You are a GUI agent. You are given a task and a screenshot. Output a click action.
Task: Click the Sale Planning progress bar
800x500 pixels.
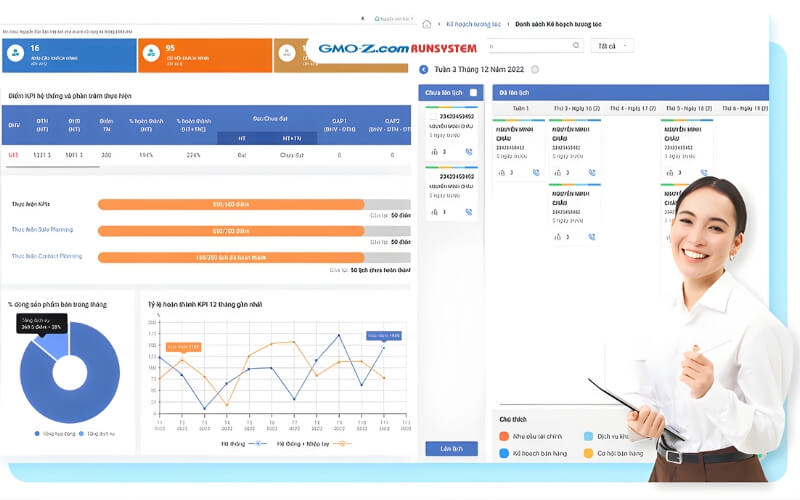[x=254, y=231]
